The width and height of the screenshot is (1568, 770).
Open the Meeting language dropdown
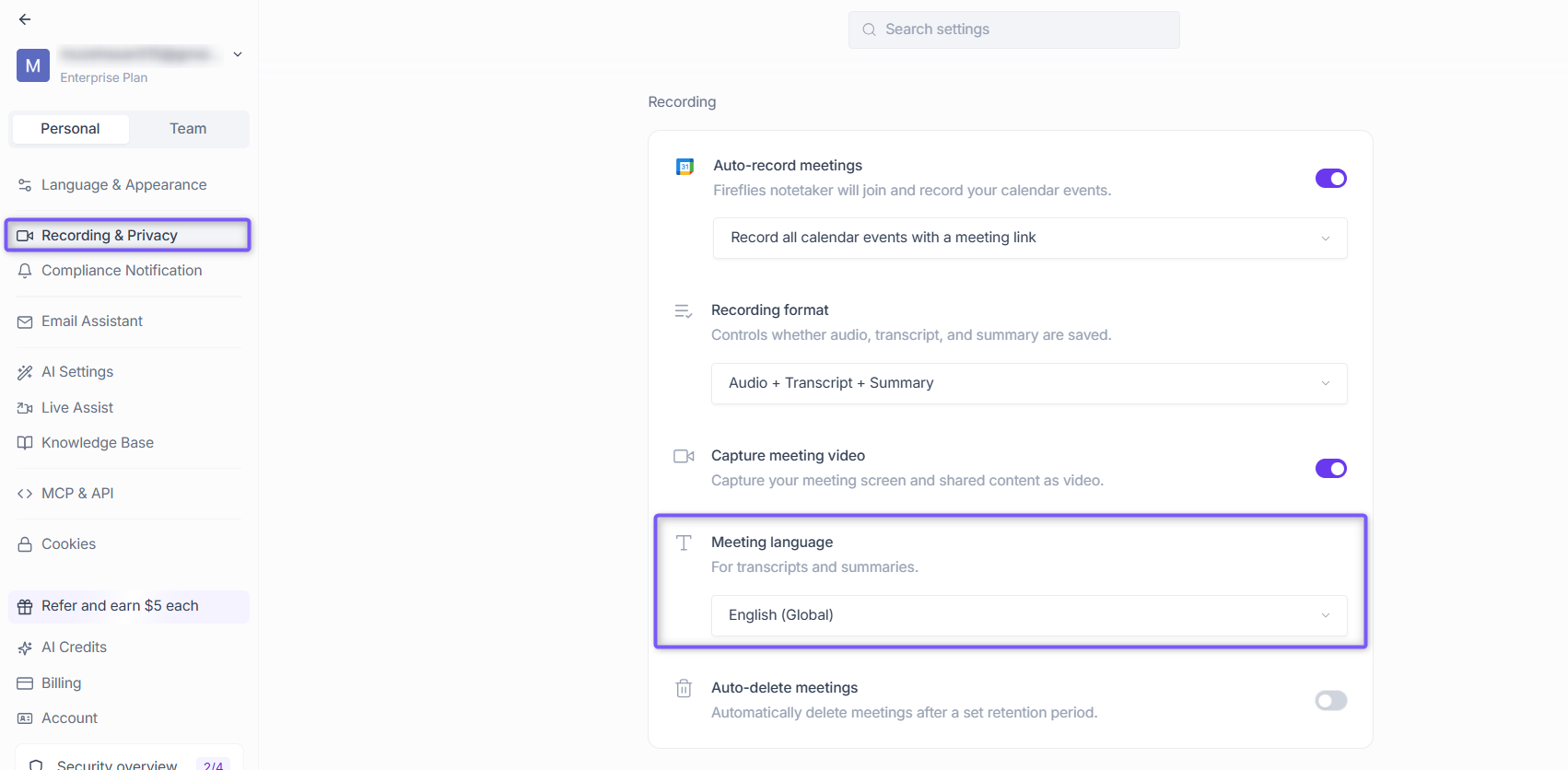[x=1029, y=615]
